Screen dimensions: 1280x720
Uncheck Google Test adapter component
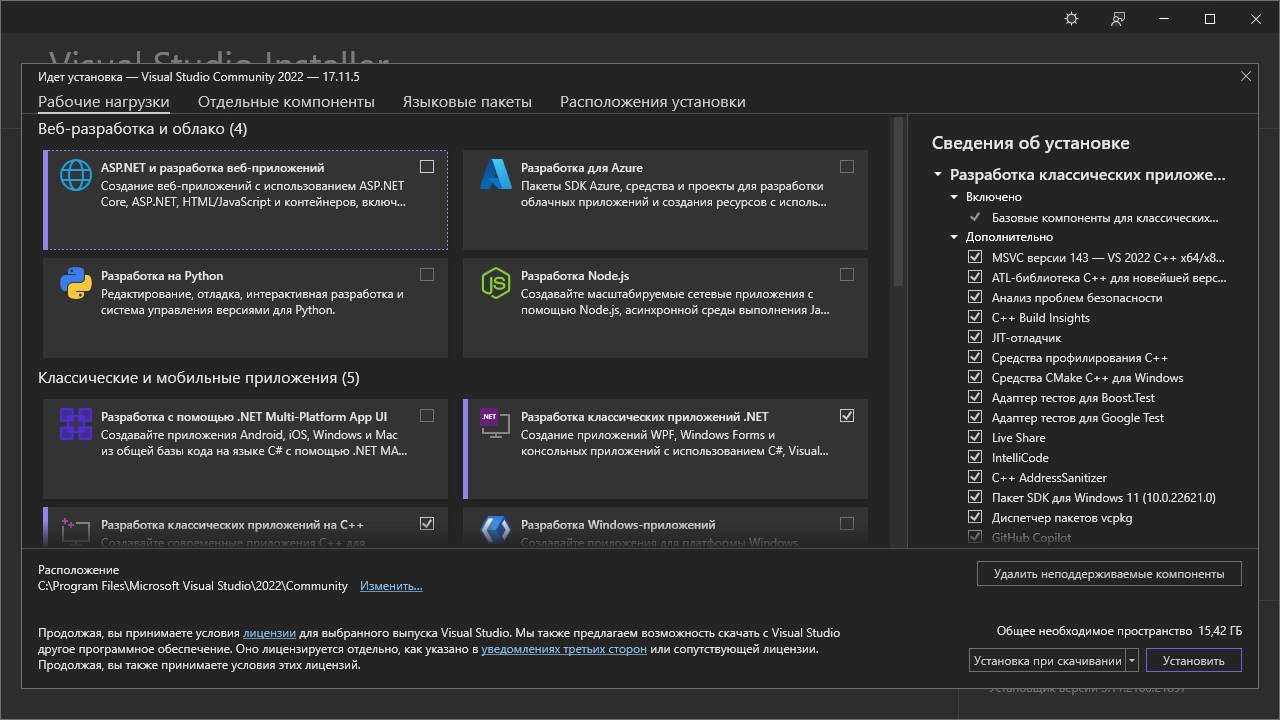[x=975, y=417]
